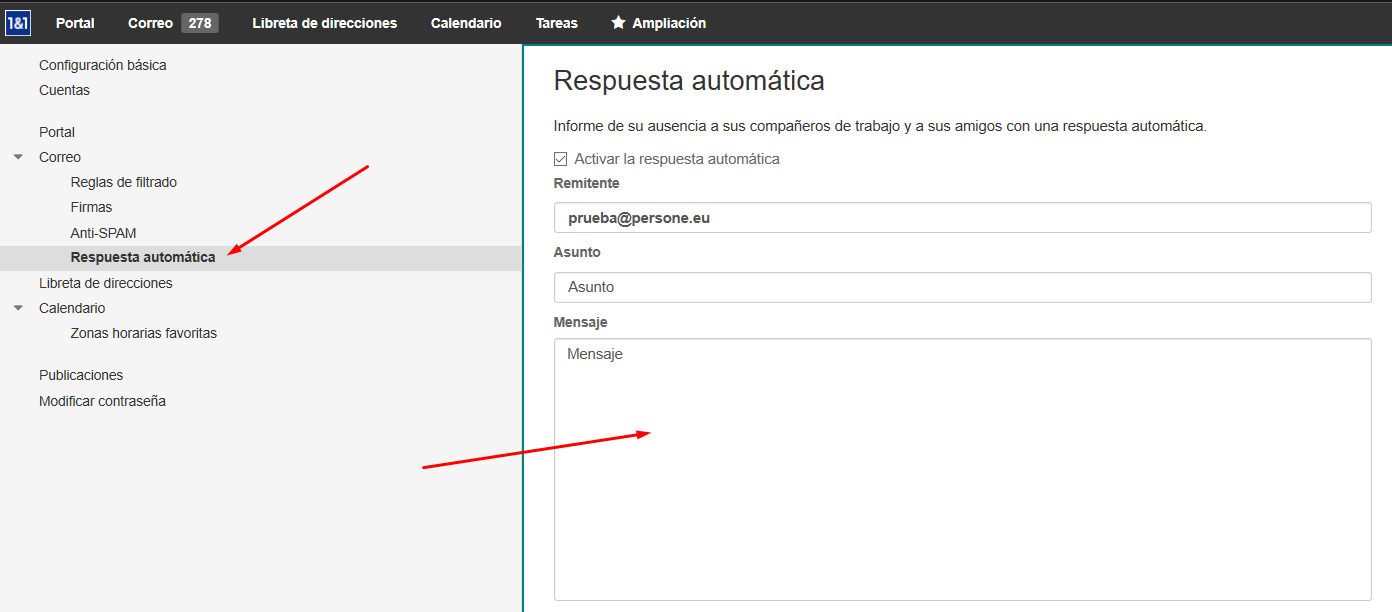Click the Publicaciones sidebar entry

click(81, 375)
